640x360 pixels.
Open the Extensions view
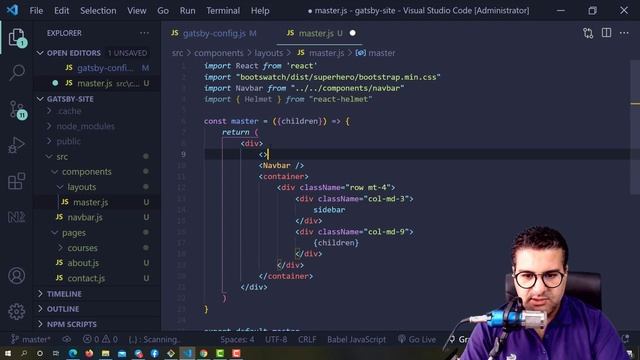click(17, 181)
